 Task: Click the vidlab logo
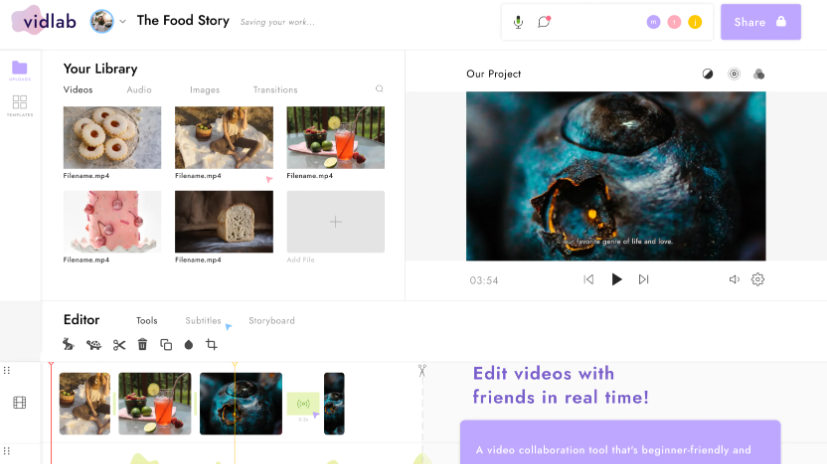pyautogui.click(x=44, y=21)
